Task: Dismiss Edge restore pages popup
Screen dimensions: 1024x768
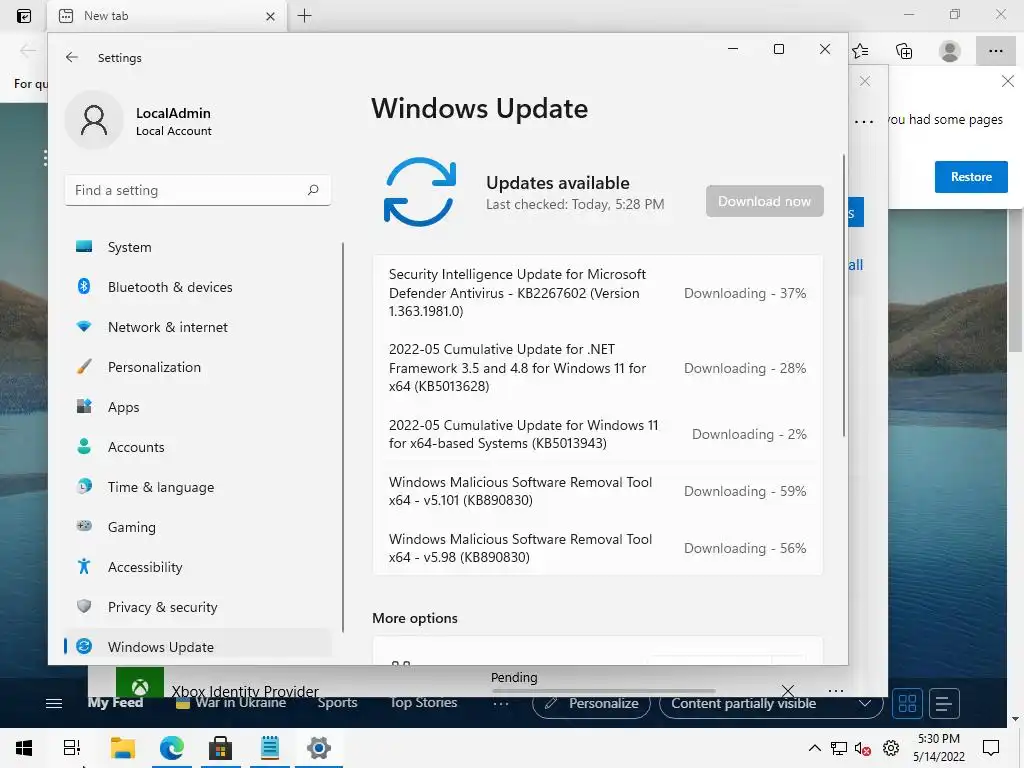Action: click(x=1008, y=81)
